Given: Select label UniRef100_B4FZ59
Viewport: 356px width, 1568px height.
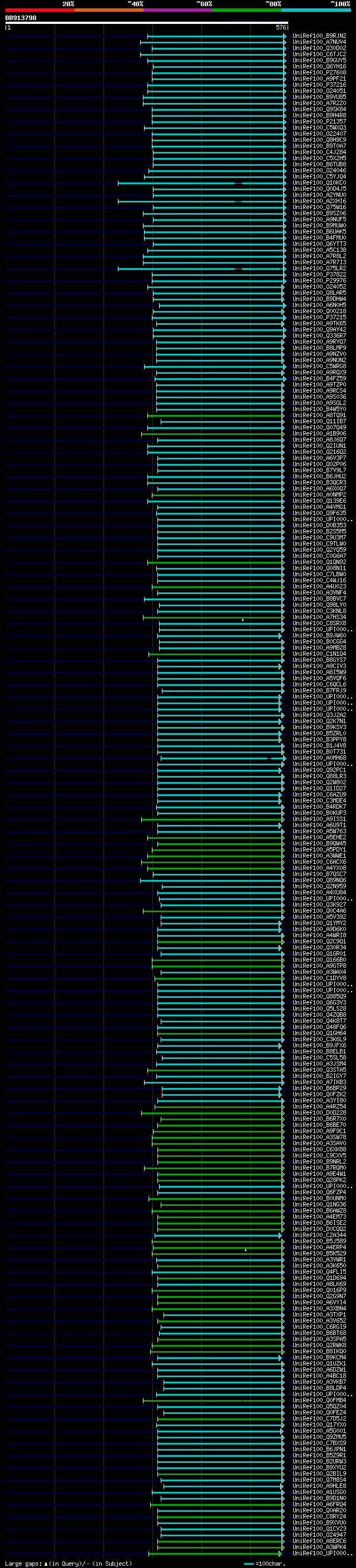Looking at the screenshot, I should click(319, 379).
